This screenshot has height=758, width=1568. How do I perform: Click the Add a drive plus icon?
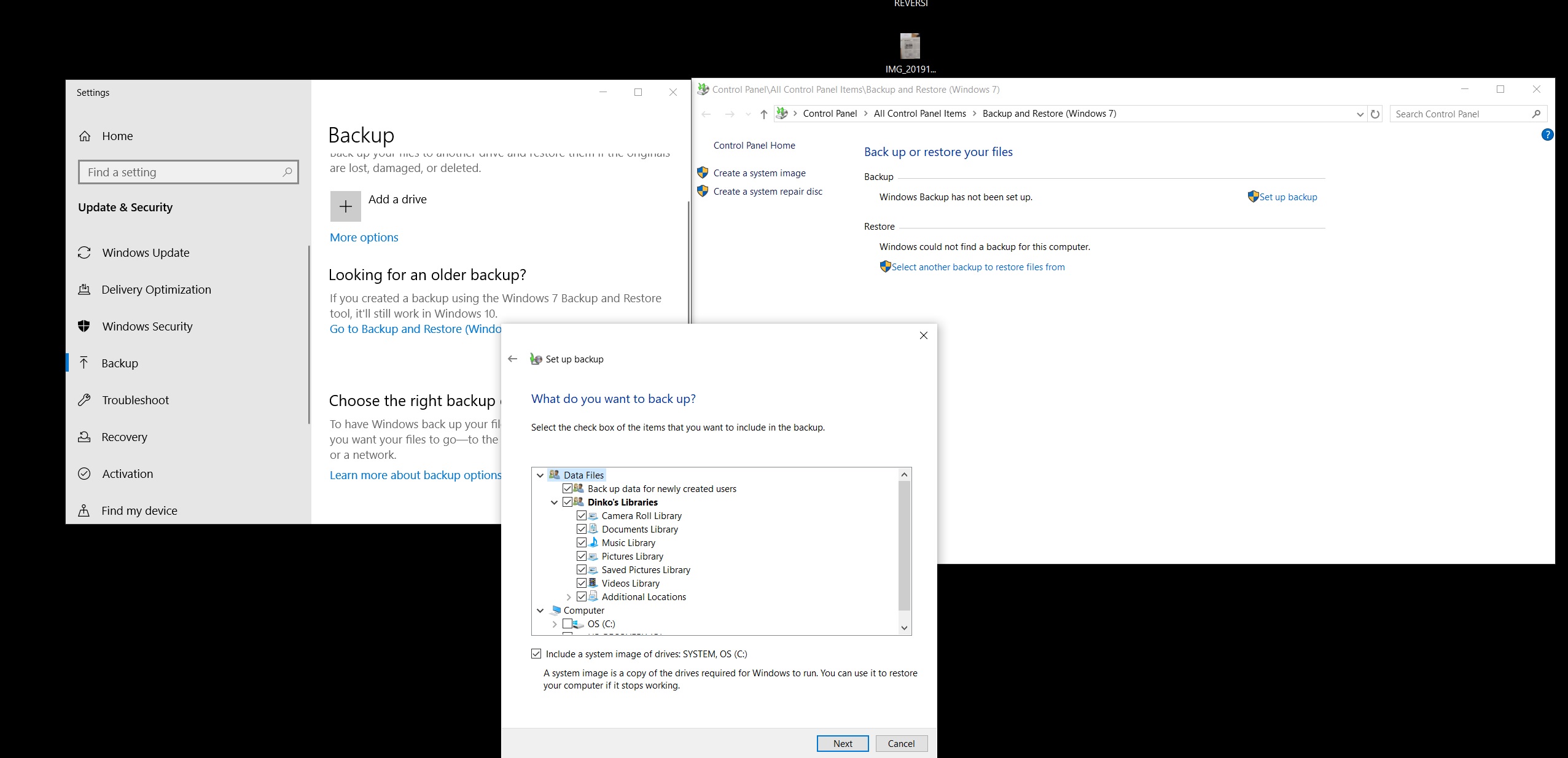[345, 206]
